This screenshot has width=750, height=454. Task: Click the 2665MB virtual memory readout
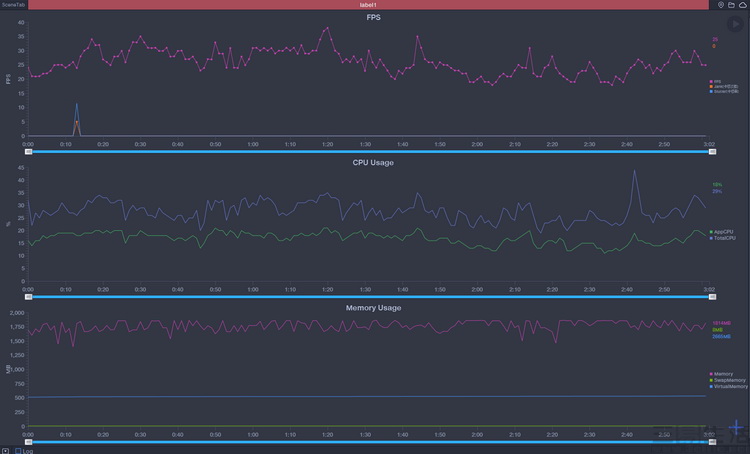721,337
